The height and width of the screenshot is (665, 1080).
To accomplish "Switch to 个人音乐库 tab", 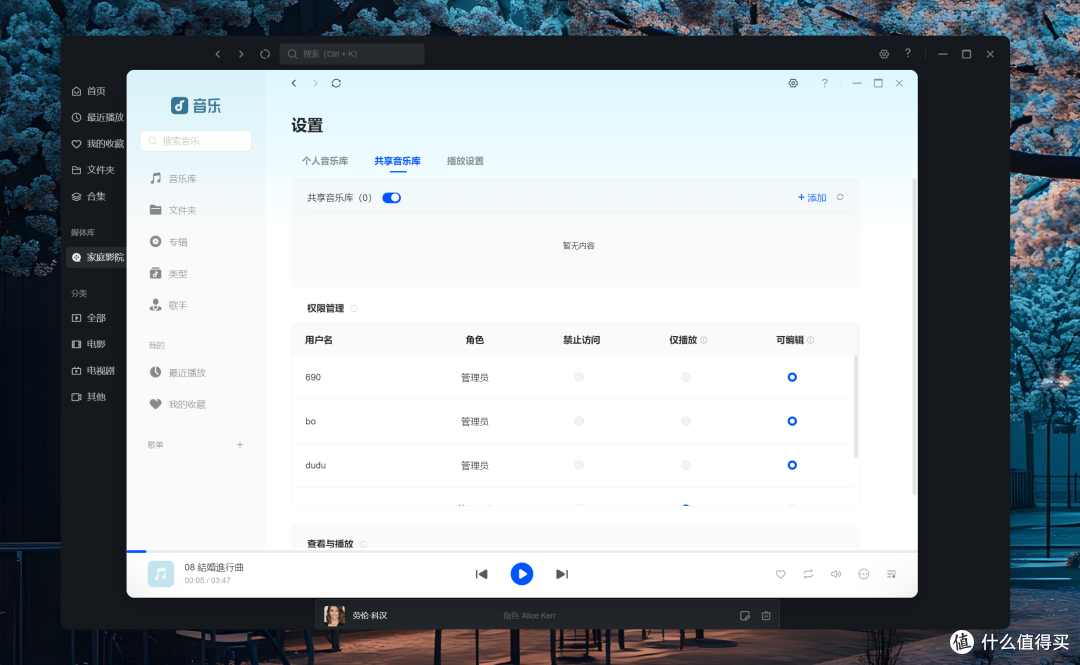I will 325,161.
